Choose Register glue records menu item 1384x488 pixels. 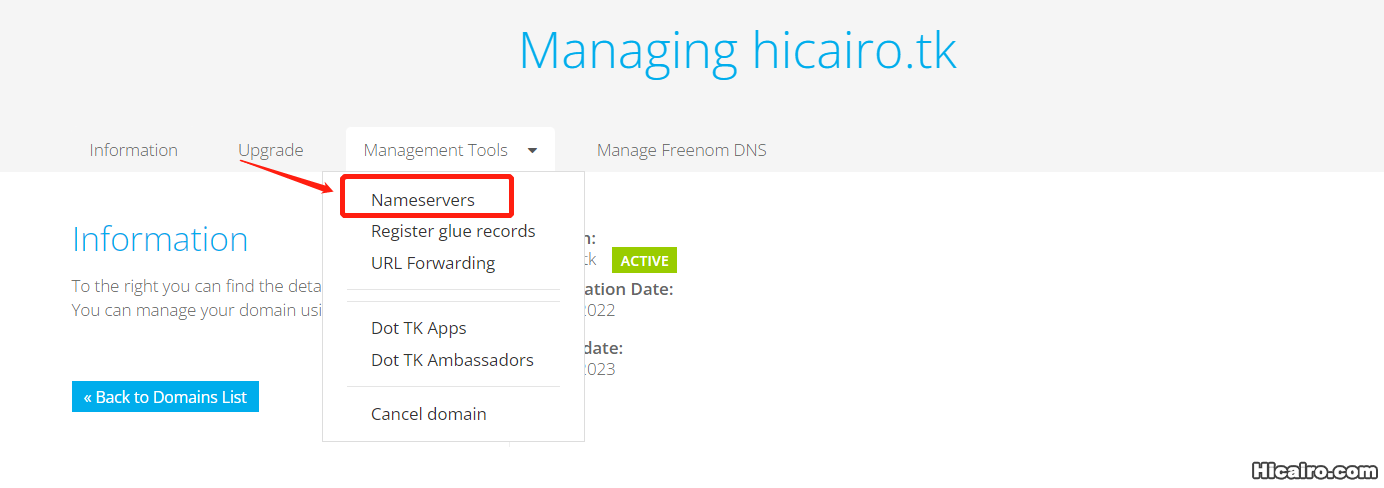coord(453,231)
